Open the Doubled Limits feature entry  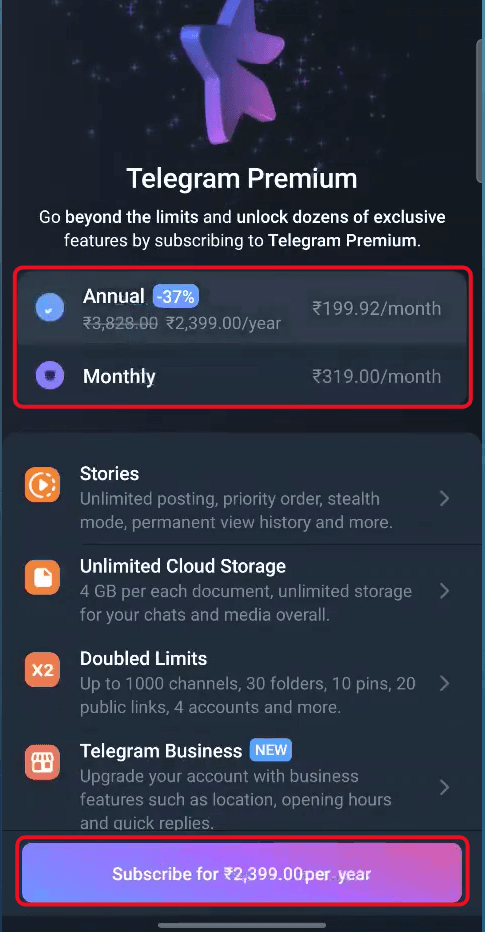click(x=242, y=683)
